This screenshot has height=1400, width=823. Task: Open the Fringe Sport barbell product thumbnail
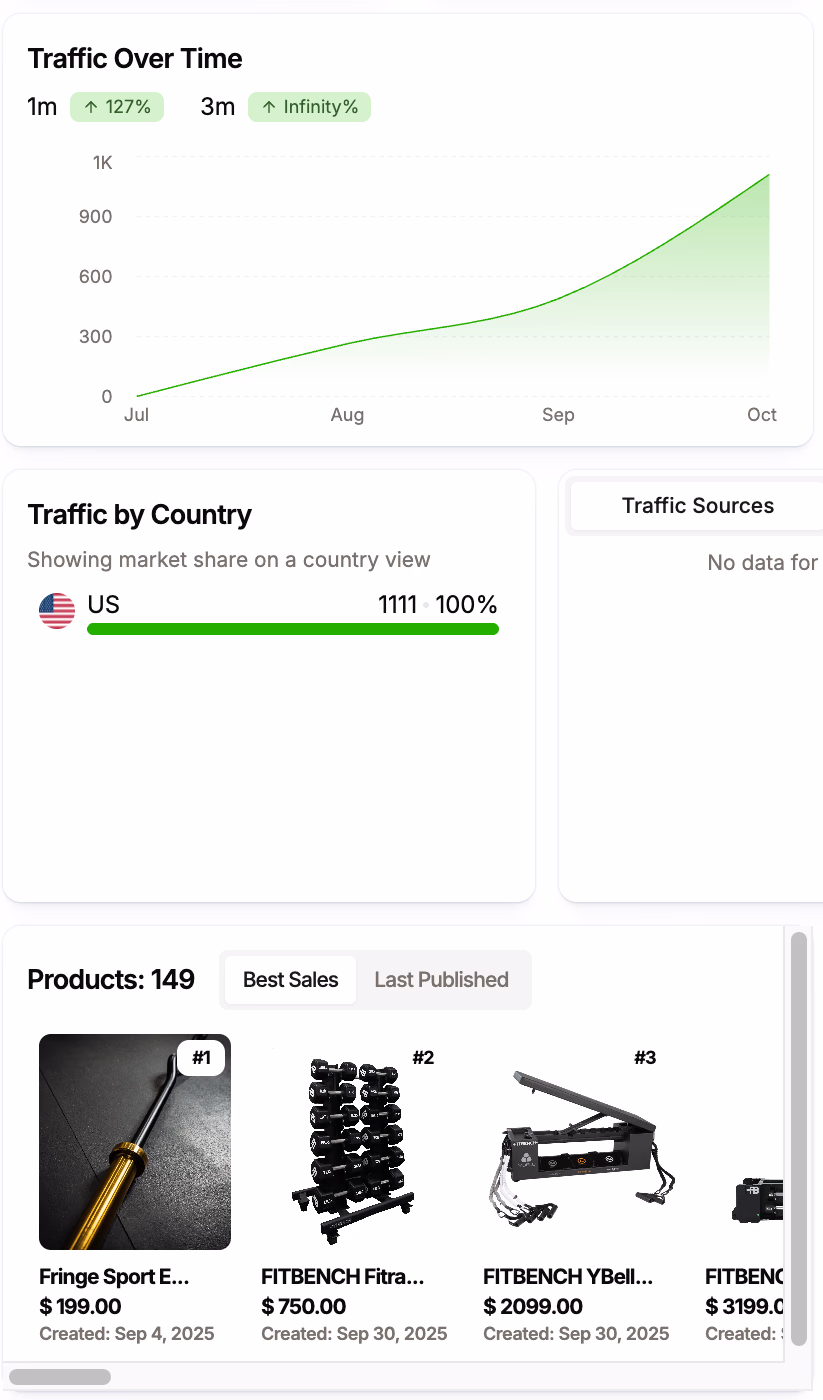134,1141
